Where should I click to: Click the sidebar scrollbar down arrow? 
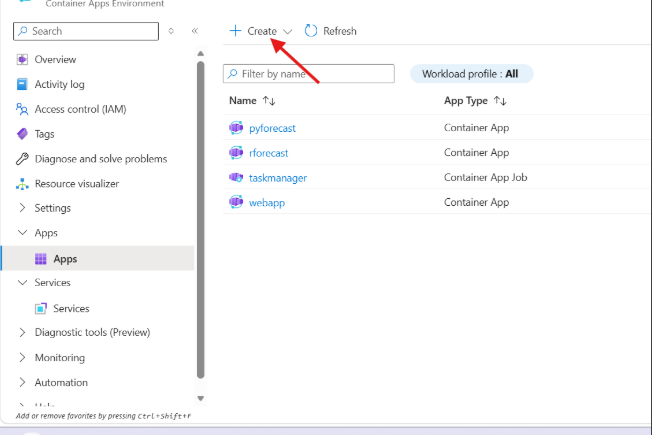200,398
